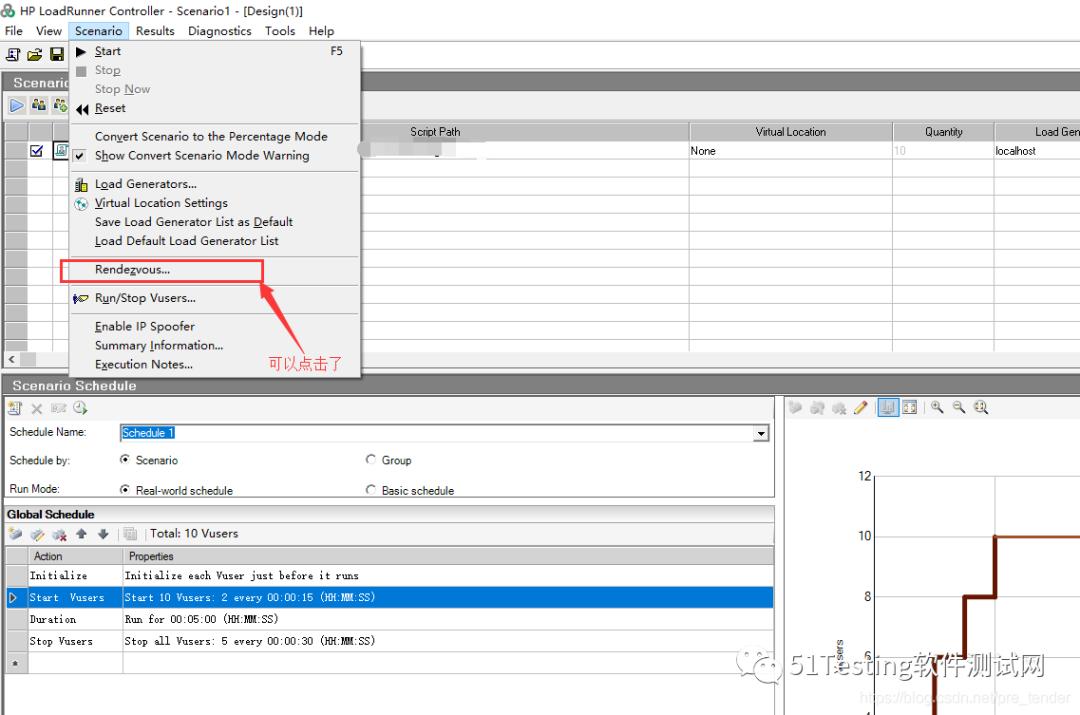Click the Apply To All icon beside Total Vusers
Screen dimensions: 1080x715
tap(130, 534)
